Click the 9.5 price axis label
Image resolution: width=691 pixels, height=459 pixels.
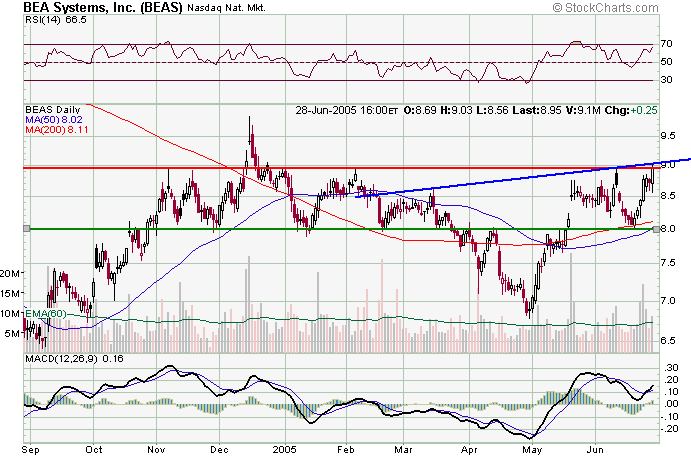(x=668, y=136)
